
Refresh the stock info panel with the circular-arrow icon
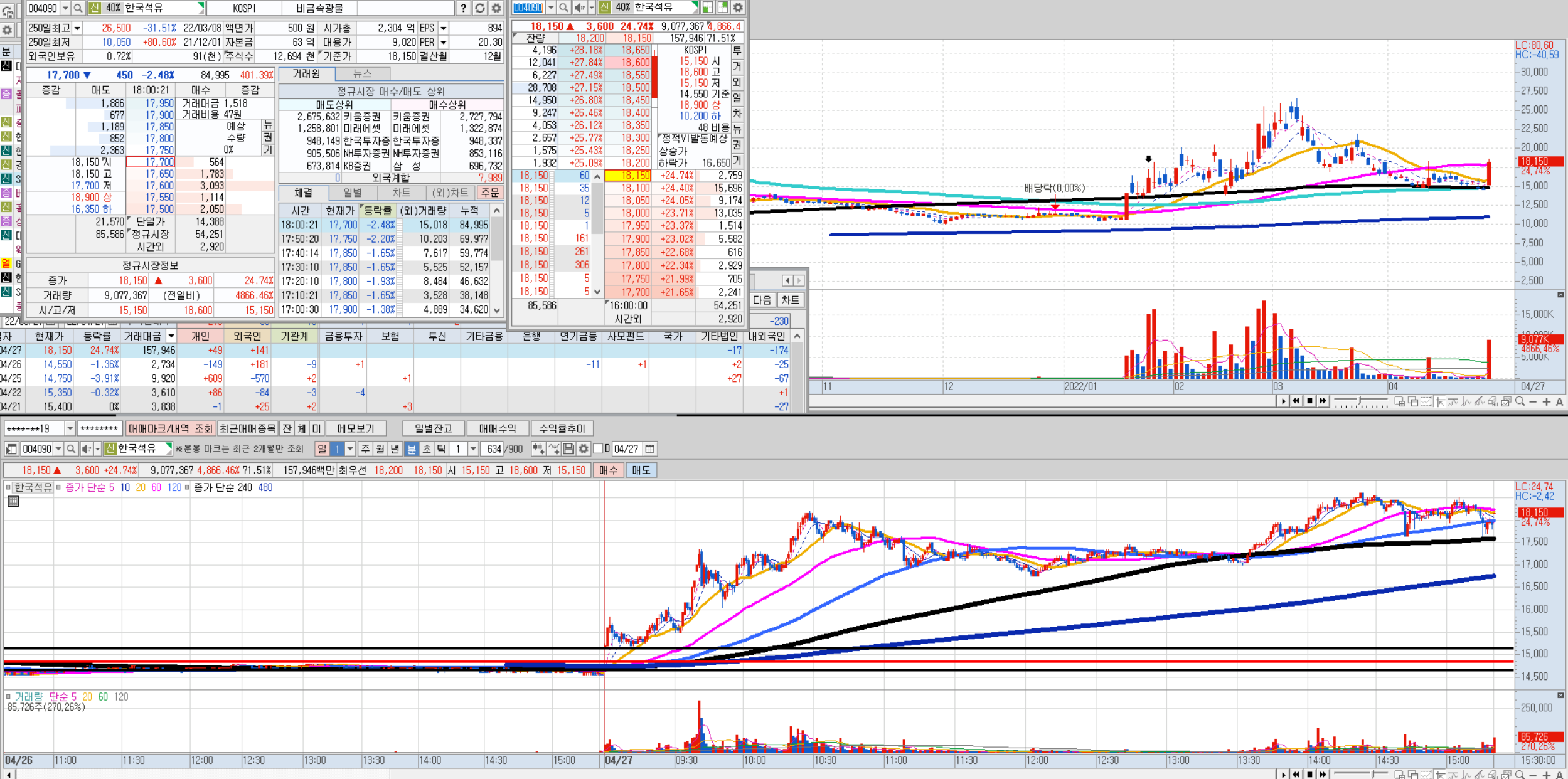pyautogui.click(x=480, y=8)
